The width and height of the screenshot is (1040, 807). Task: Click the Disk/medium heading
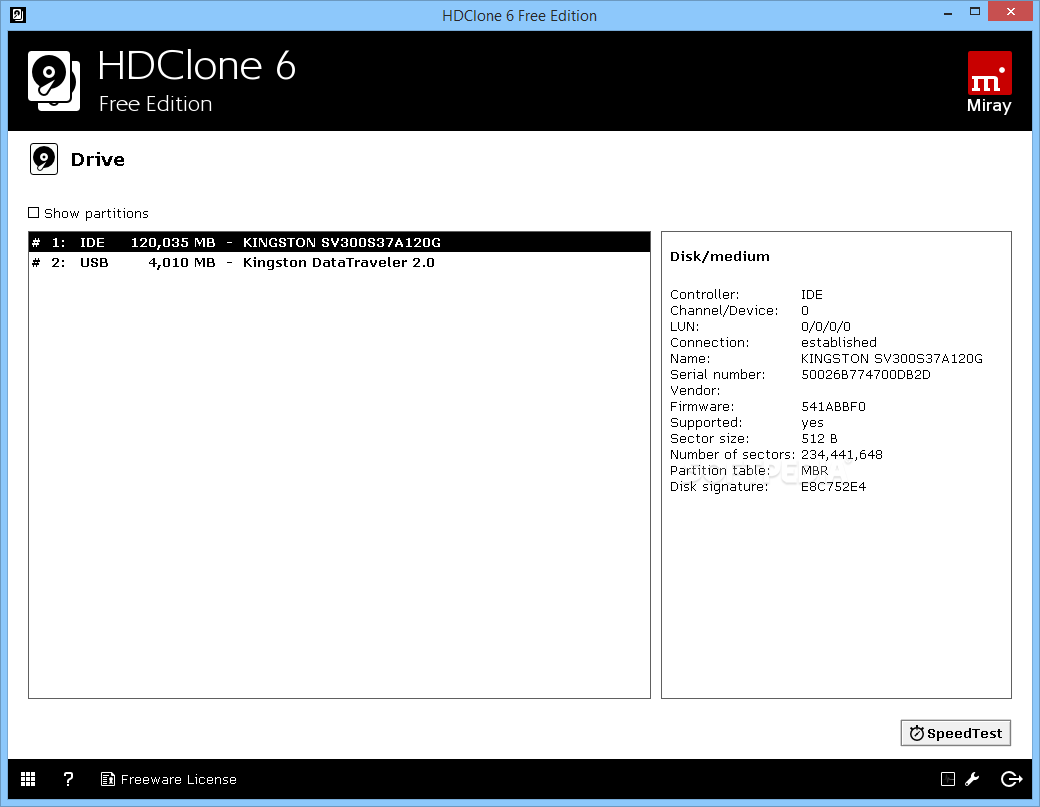click(x=720, y=257)
